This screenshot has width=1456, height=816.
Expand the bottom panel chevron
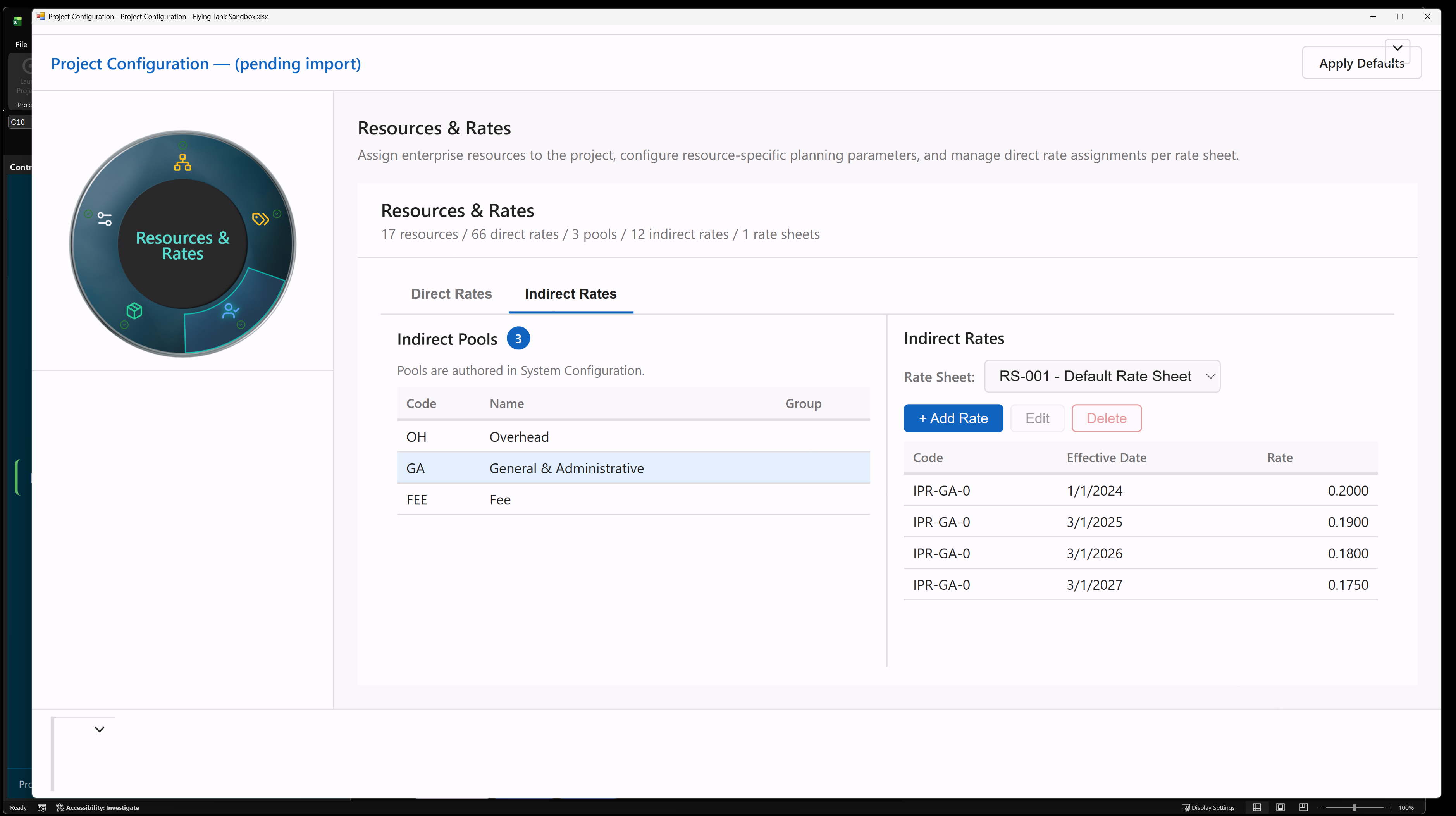pyautogui.click(x=100, y=730)
